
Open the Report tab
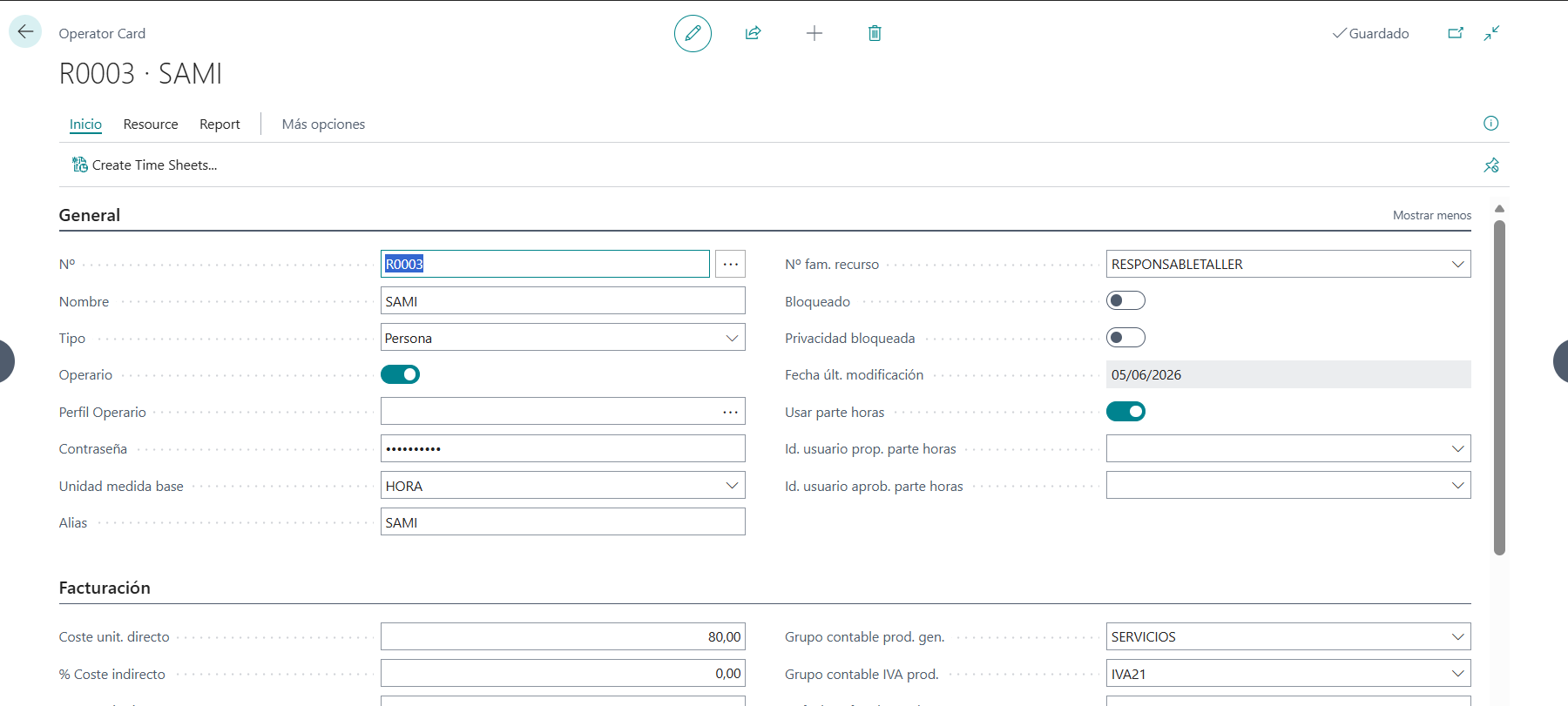(x=220, y=124)
